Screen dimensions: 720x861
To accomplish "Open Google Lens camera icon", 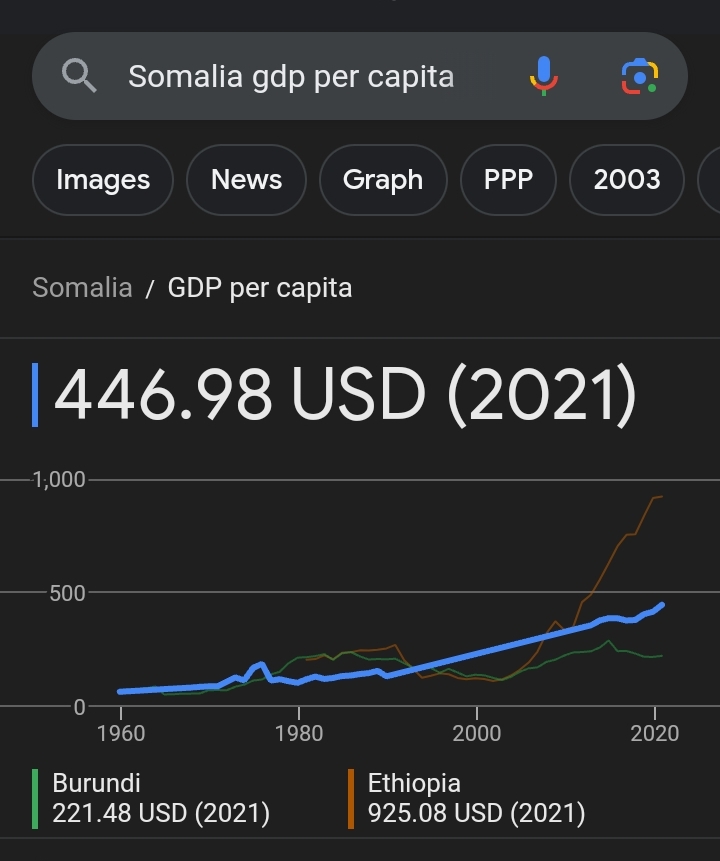I will point(640,76).
